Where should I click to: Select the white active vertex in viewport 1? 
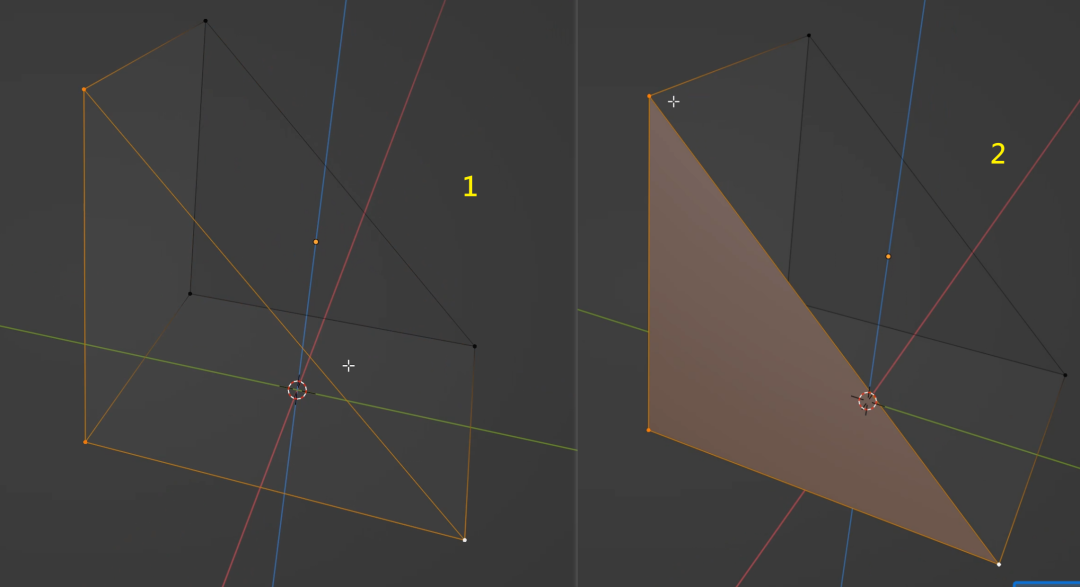pos(465,539)
